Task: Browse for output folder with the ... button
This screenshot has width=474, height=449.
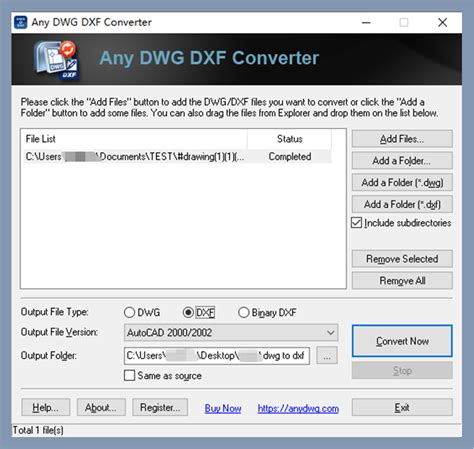Action: coord(327,356)
